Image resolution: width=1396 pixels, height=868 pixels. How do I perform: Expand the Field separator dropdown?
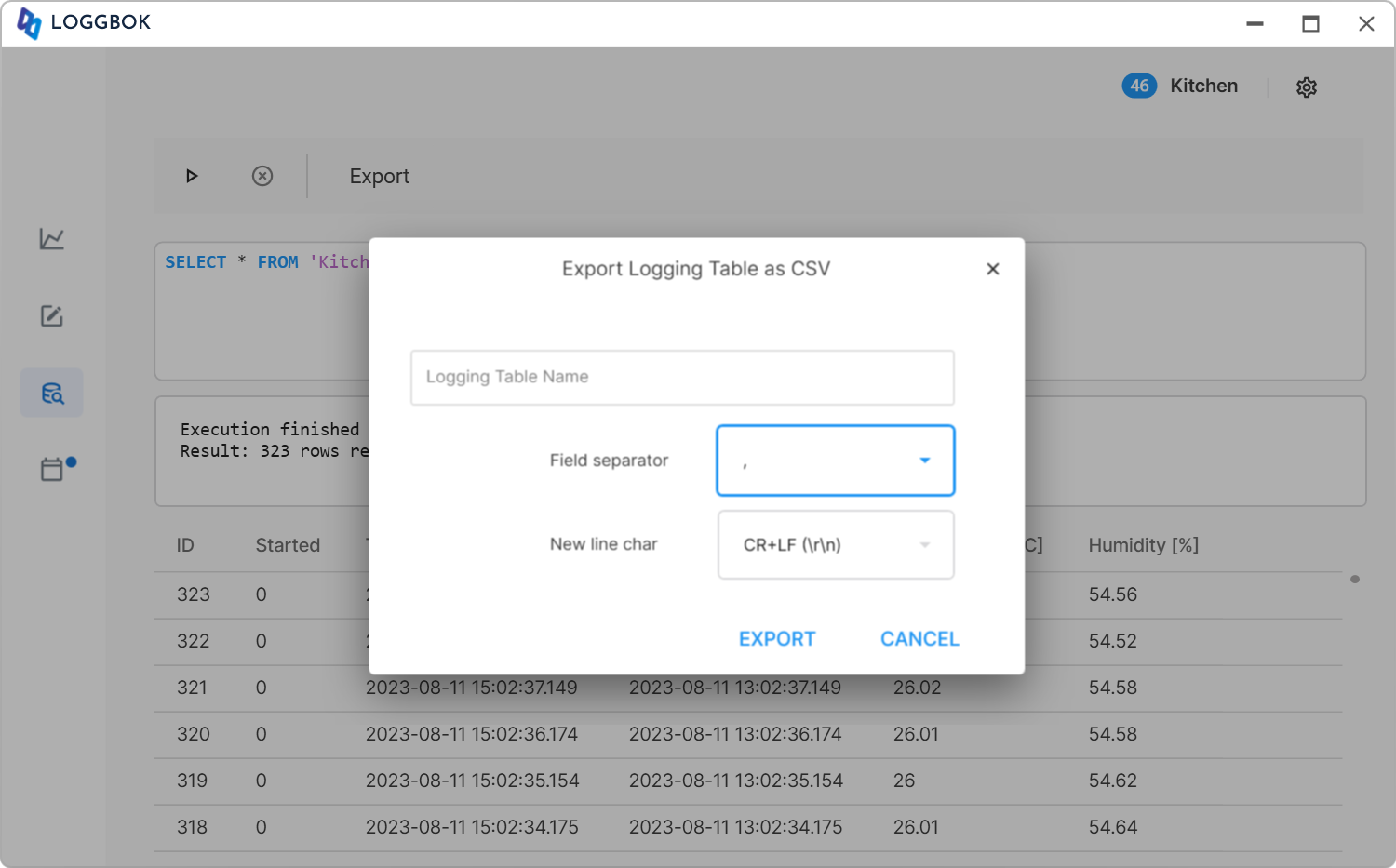[835, 461]
